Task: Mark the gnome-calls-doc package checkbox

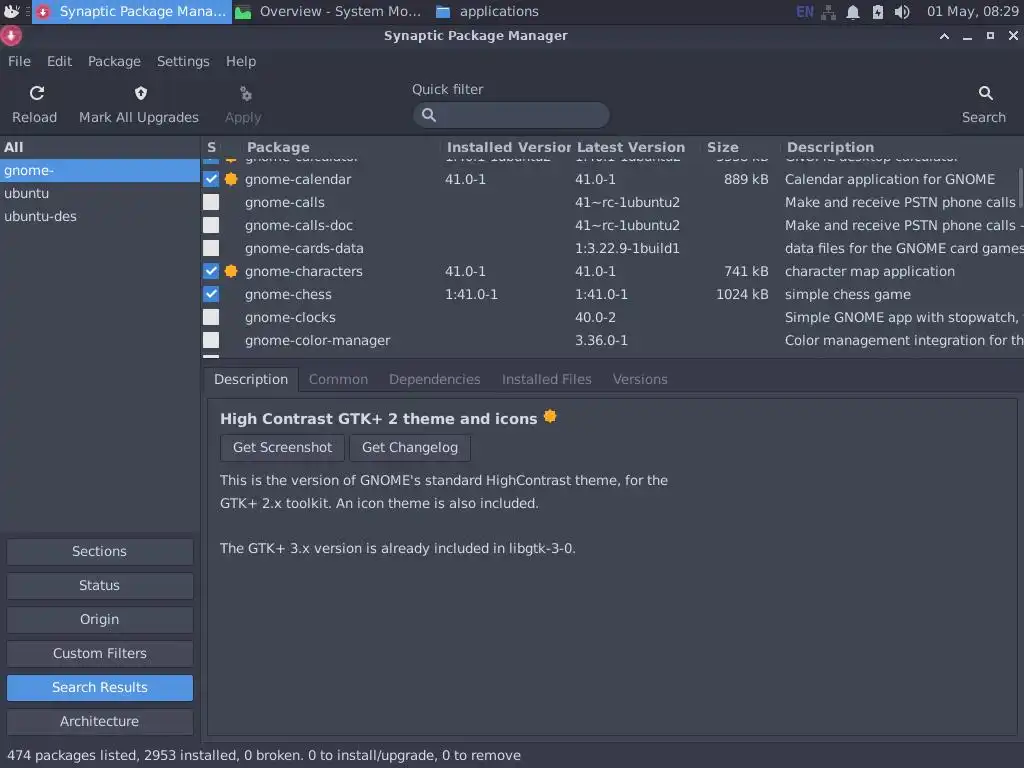Action: (x=211, y=225)
